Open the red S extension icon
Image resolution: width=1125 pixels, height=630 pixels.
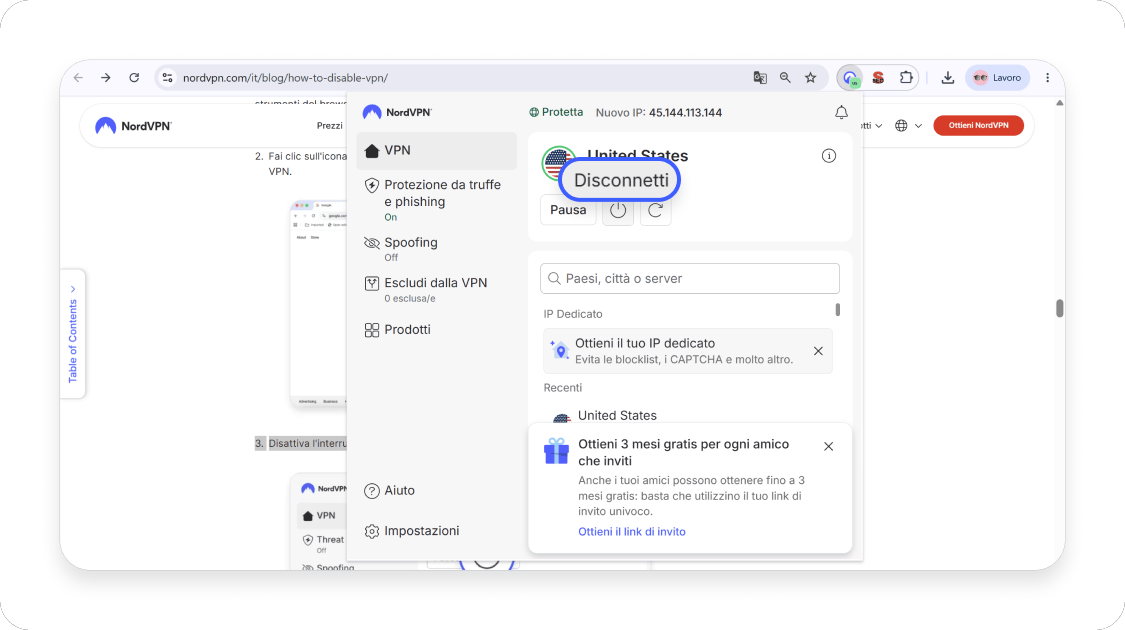pos(878,77)
